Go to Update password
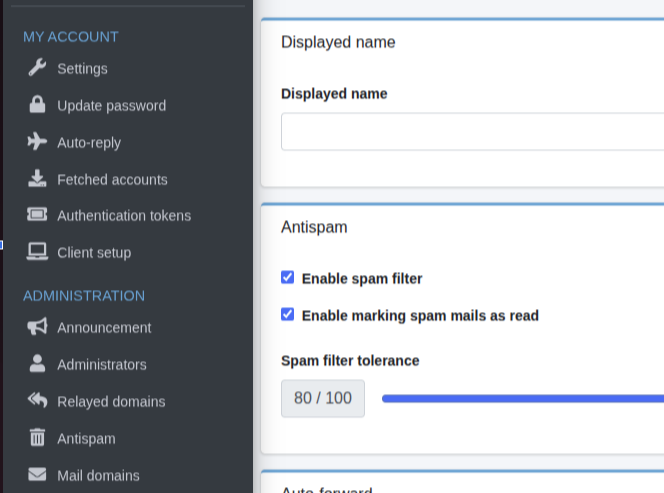This screenshot has height=493, width=664. click(111, 105)
